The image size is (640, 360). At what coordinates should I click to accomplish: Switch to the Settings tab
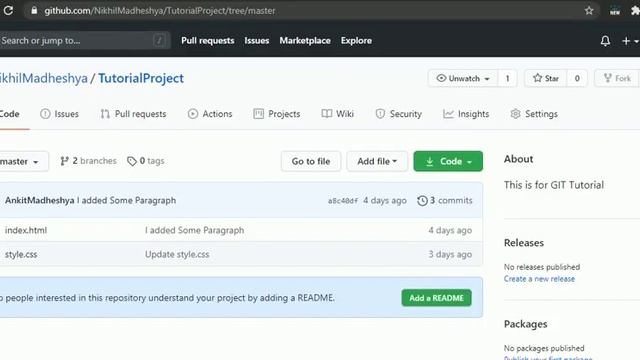(534, 114)
